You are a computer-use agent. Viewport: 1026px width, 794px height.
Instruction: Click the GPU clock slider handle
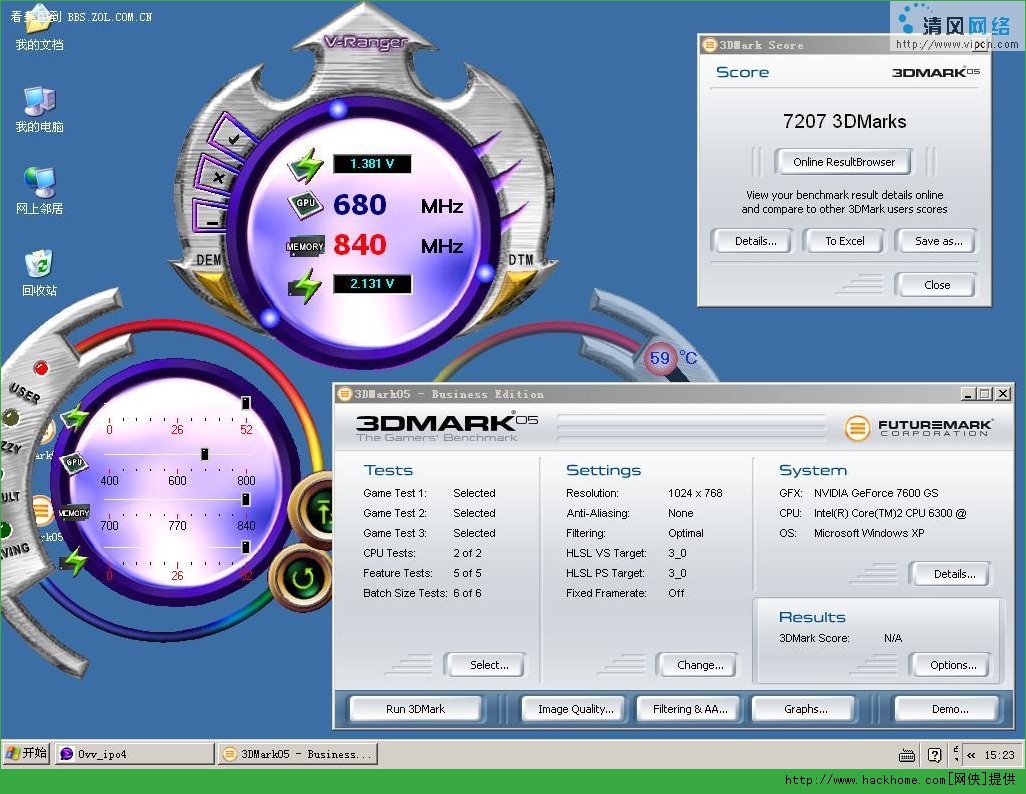click(x=204, y=454)
